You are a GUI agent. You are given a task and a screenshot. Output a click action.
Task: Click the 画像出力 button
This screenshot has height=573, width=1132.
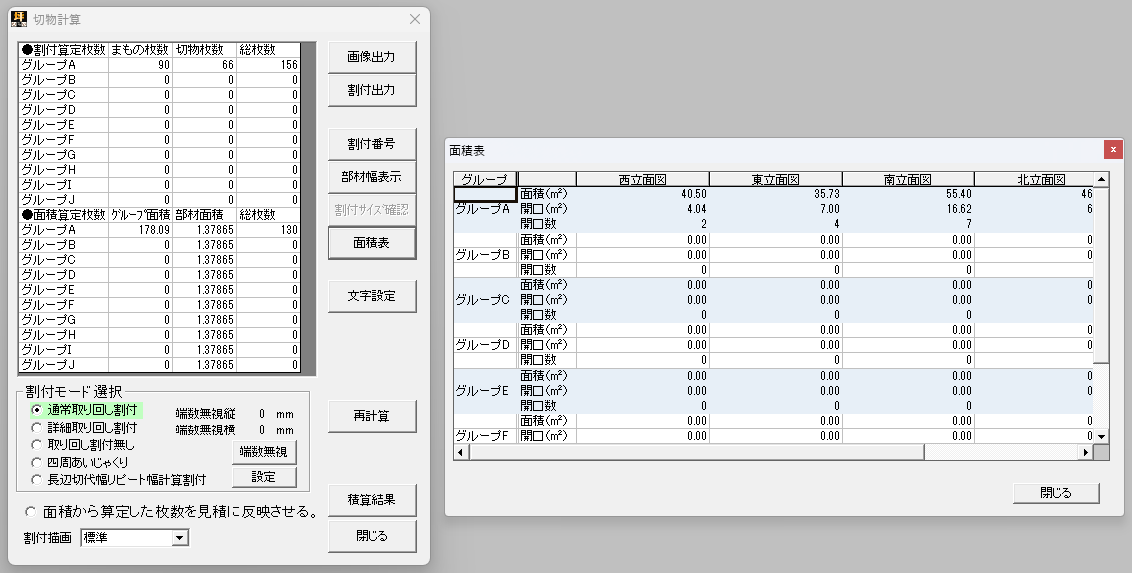pos(371,57)
